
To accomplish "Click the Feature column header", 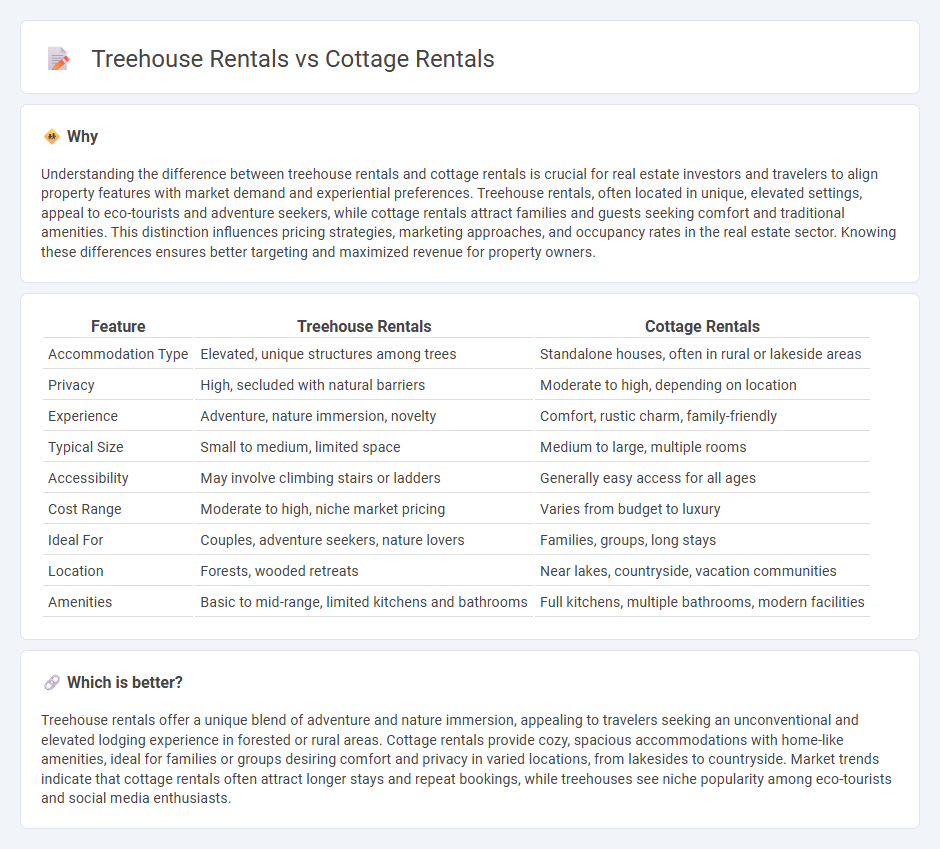I will (x=118, y=326).
